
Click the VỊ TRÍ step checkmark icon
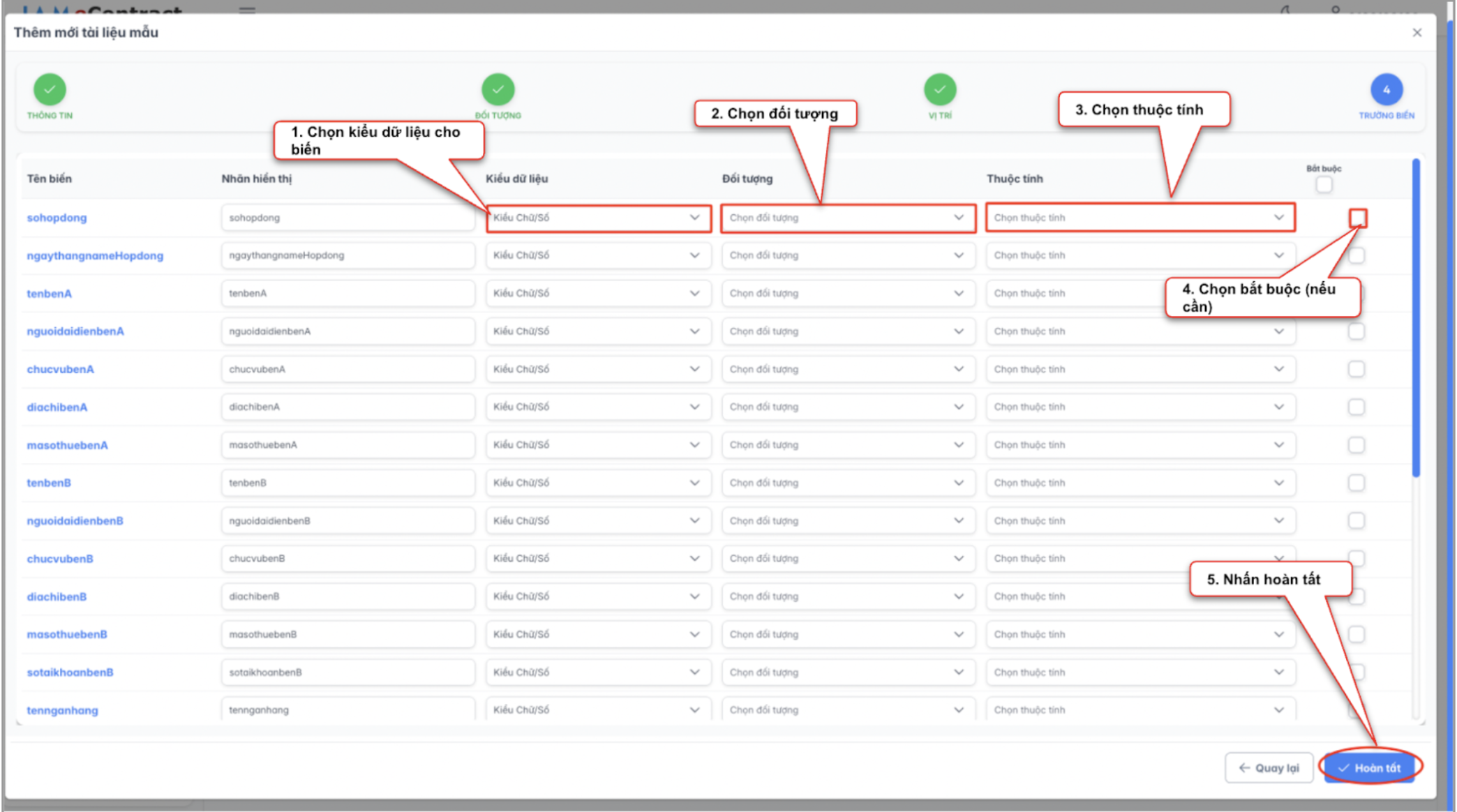[x=940, y=89]
